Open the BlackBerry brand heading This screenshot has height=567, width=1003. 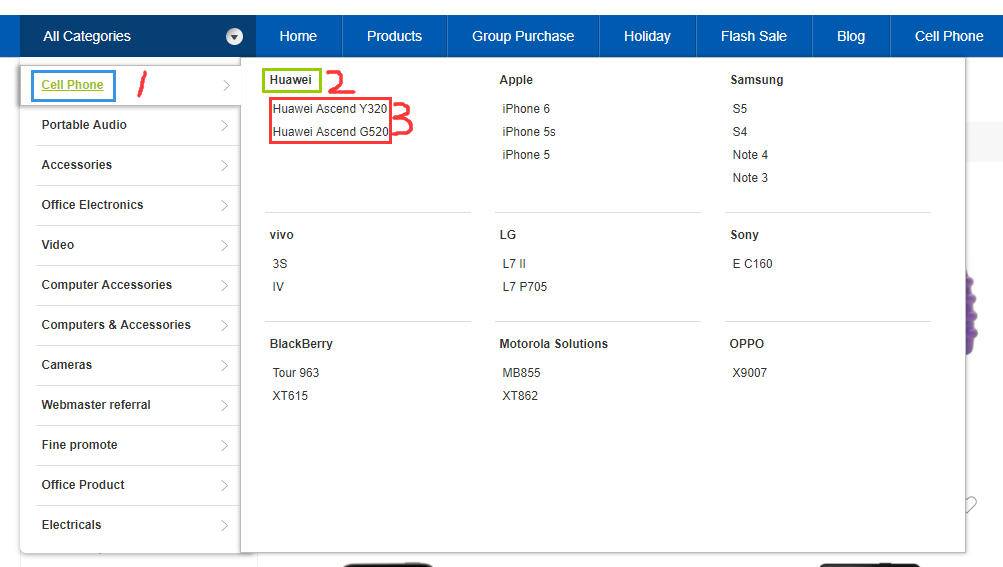pos(301,344)
